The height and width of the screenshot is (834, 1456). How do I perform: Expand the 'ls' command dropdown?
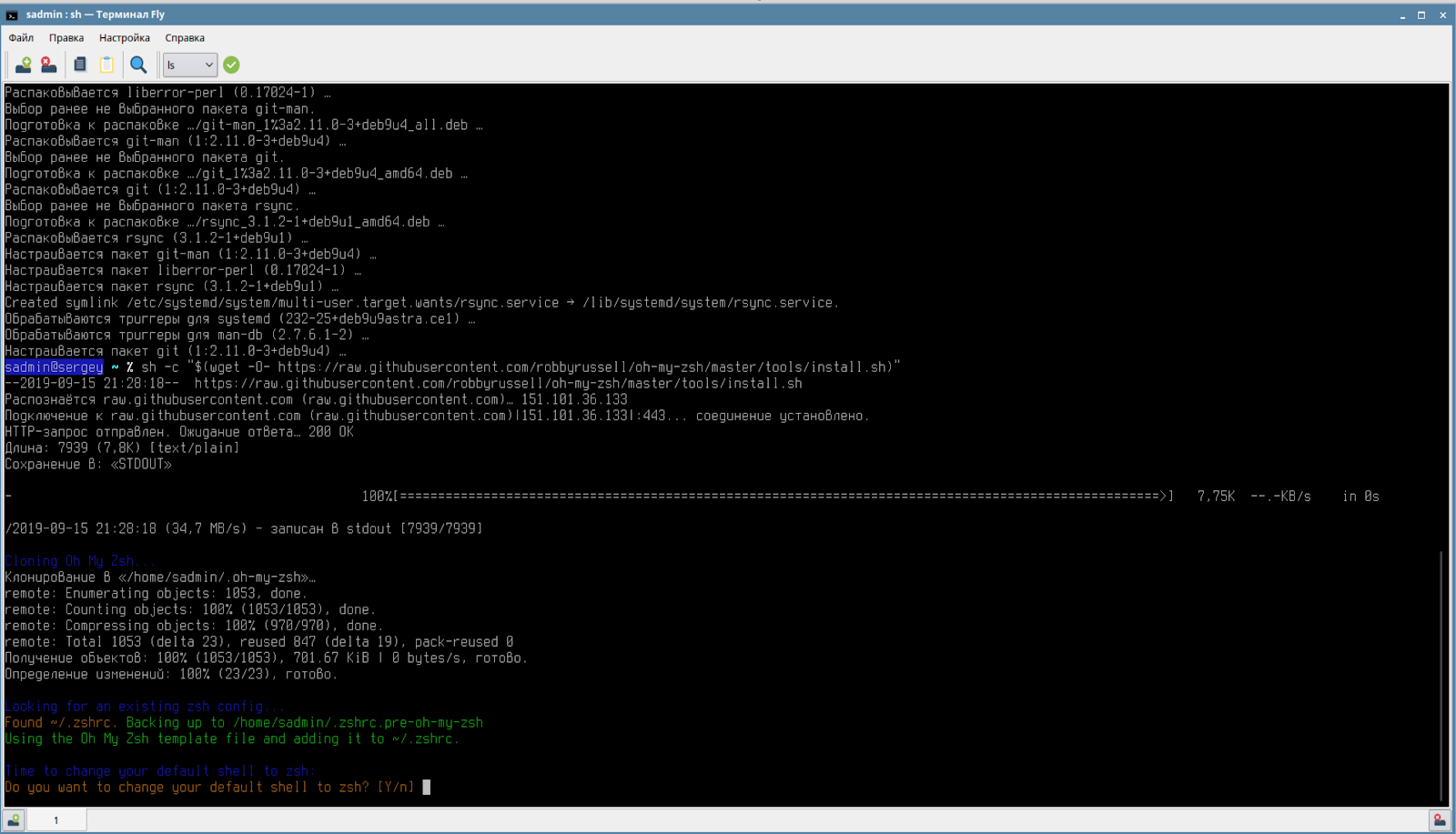click(x=208, y=65)
